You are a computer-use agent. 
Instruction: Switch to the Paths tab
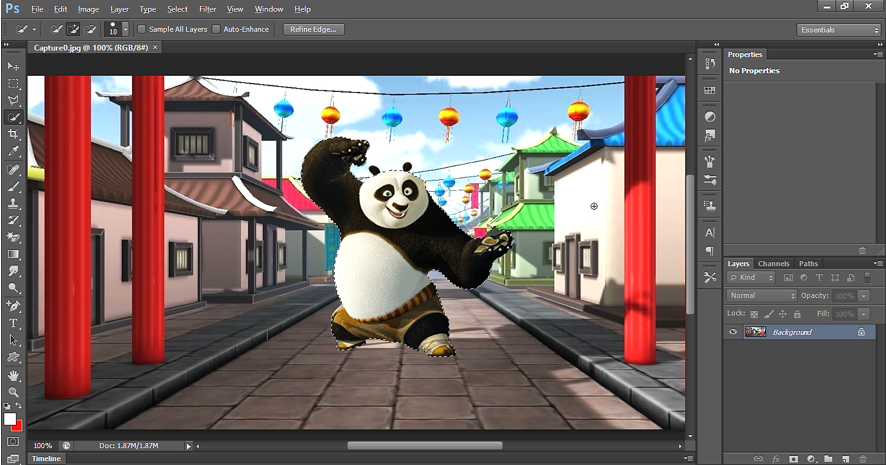[x=808, y=263]
